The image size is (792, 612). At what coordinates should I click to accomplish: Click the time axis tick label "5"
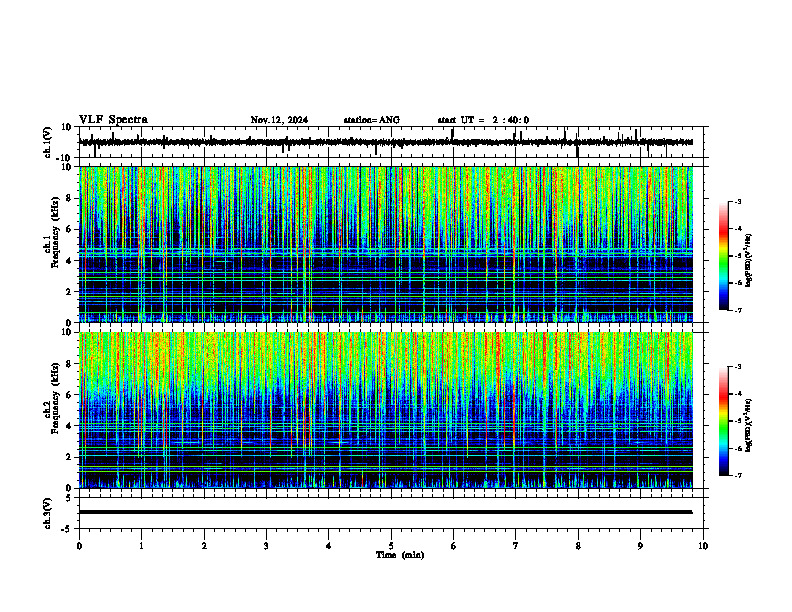(391, 546)
